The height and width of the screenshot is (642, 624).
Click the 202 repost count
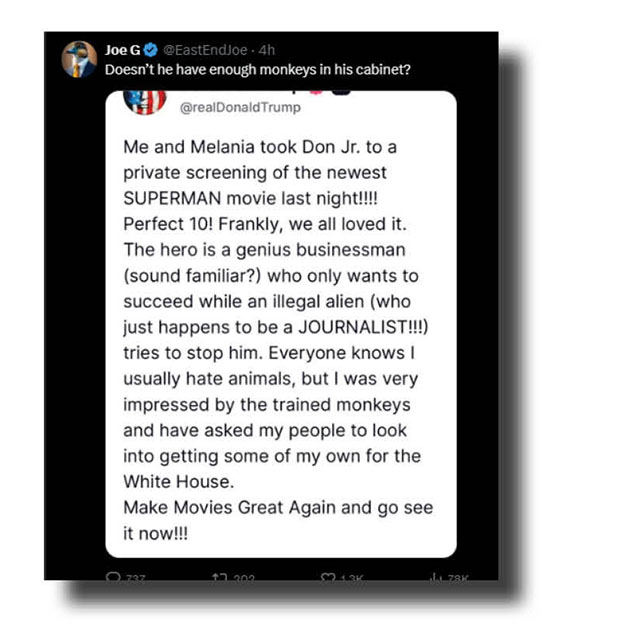[242, 577]
